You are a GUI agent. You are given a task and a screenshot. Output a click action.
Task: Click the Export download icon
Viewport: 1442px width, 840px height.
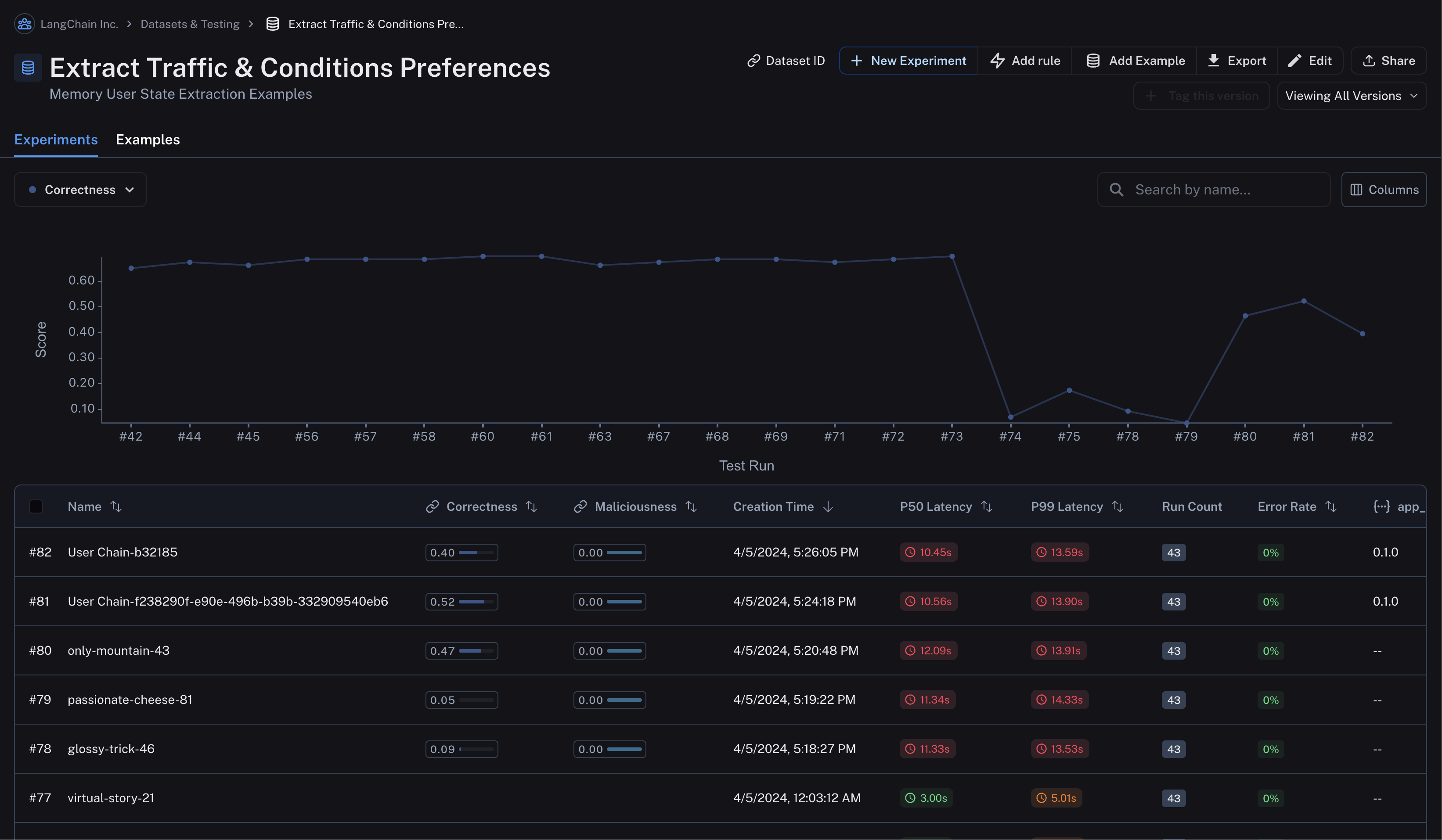pyautogui.click(x=1213, y=61)
